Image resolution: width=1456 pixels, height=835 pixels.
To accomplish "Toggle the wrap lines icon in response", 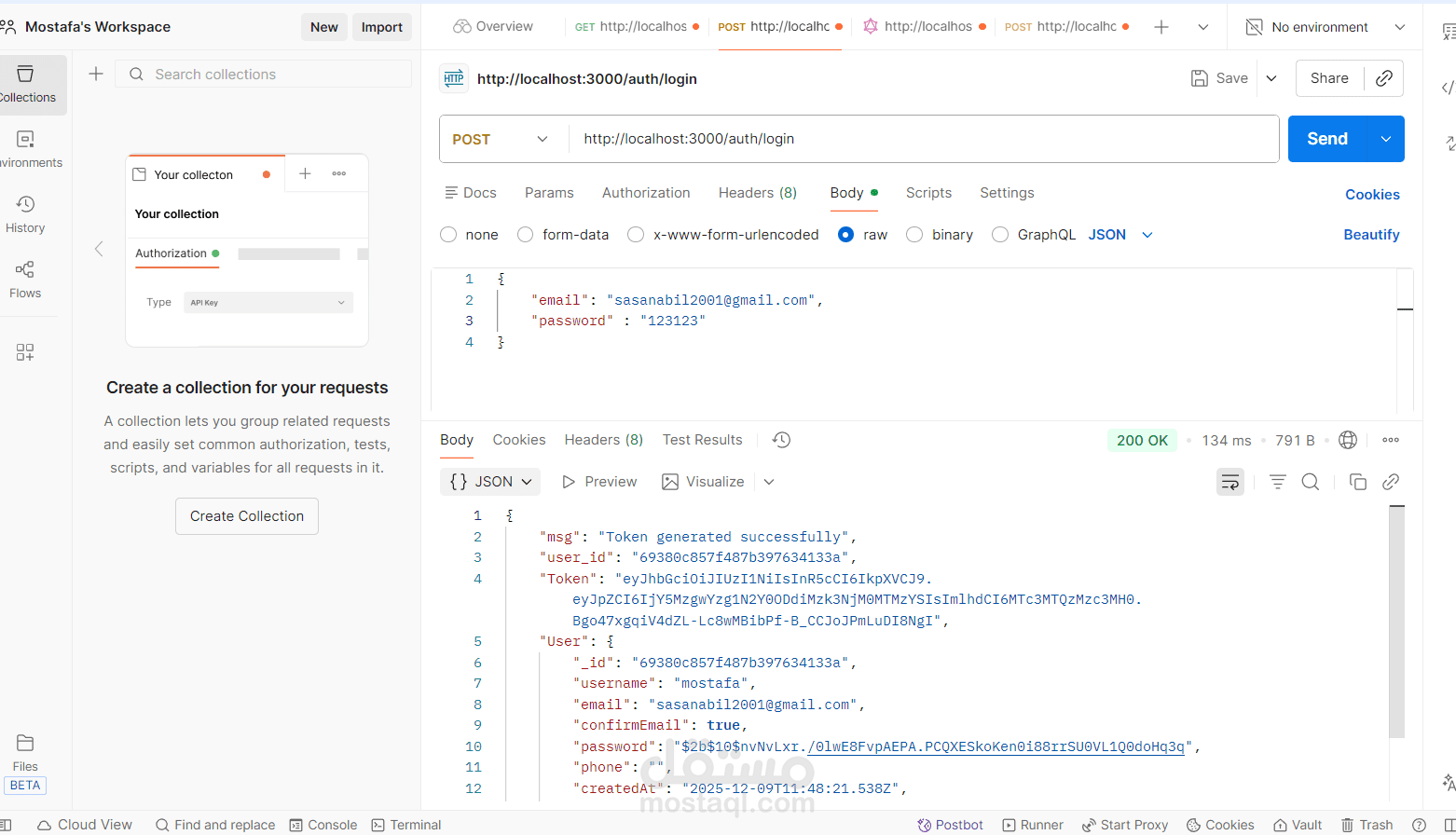I will (1230, 482).
